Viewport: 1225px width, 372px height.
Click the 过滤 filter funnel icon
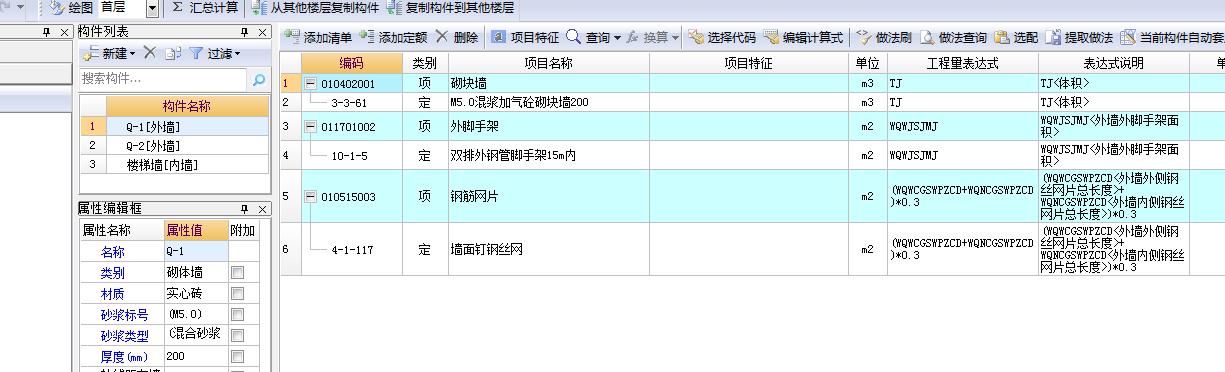(x=196, y=53)
